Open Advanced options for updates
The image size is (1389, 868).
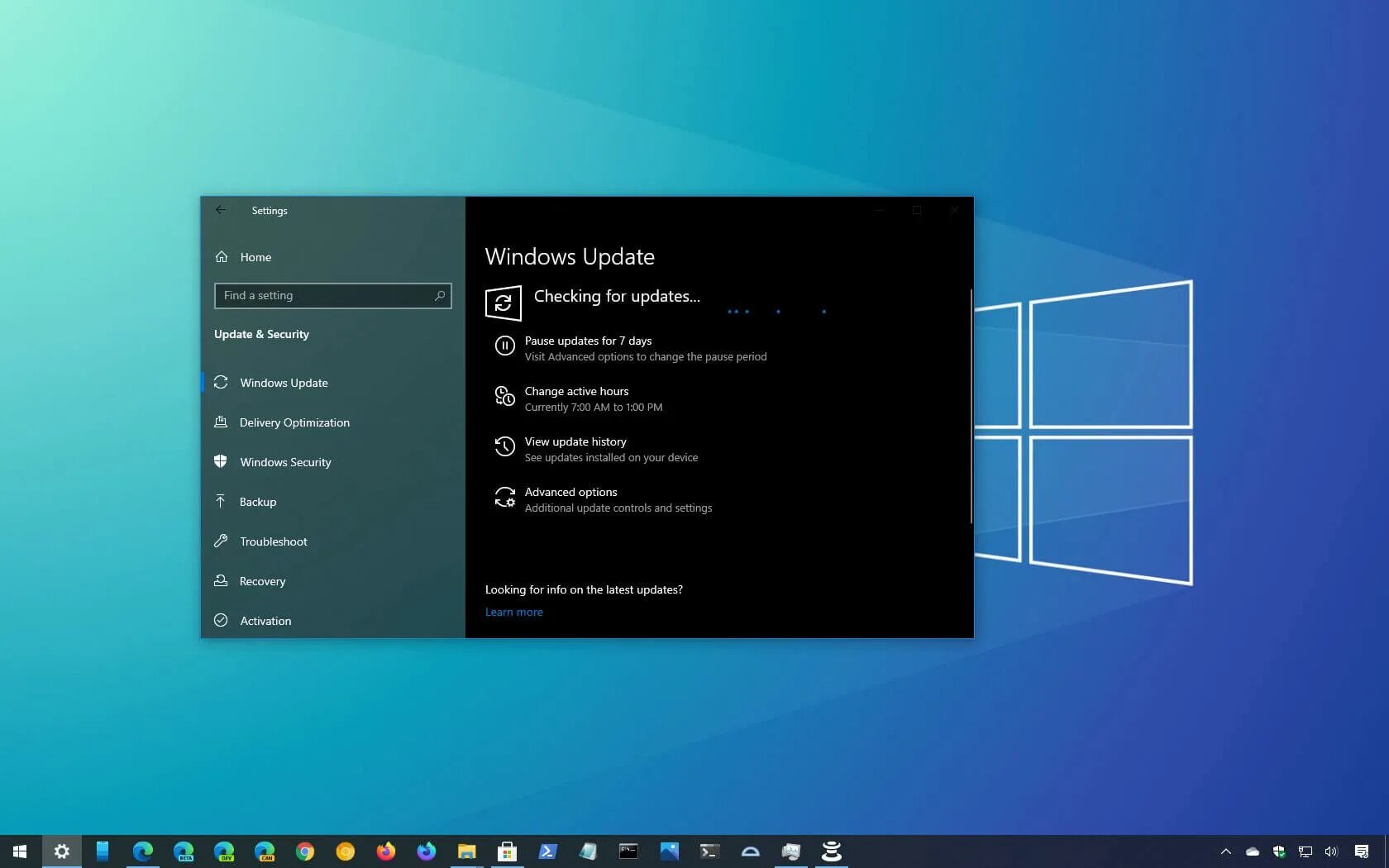pos(603,499)
